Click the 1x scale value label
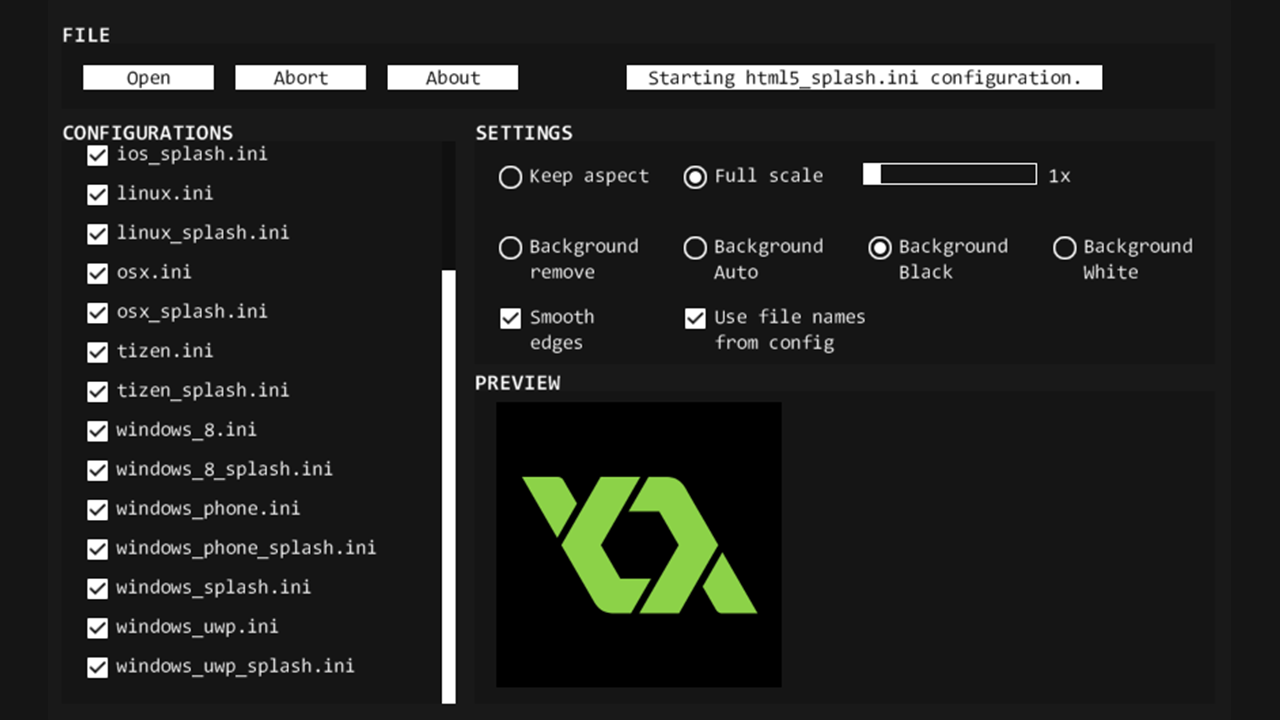 pos(1060,176)
